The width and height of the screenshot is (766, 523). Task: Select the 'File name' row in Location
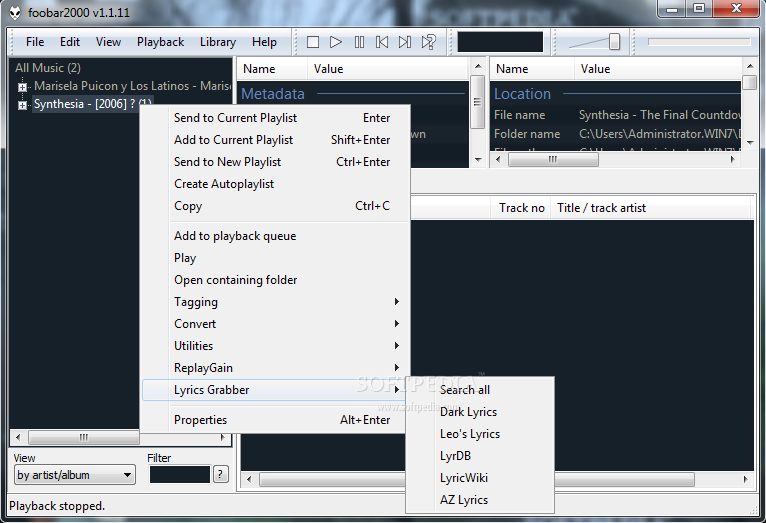616,115
